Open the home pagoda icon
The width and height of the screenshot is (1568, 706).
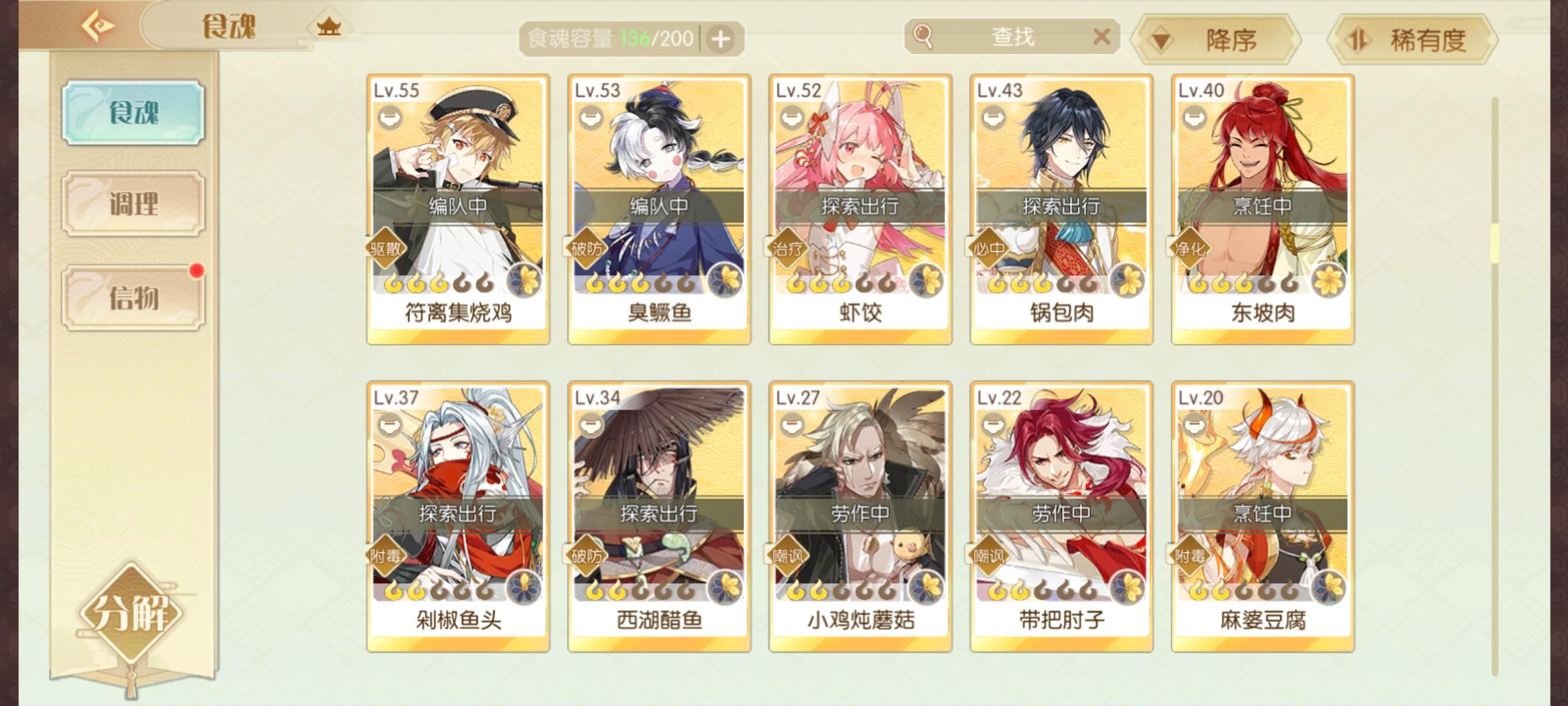[x=329, y=27]
